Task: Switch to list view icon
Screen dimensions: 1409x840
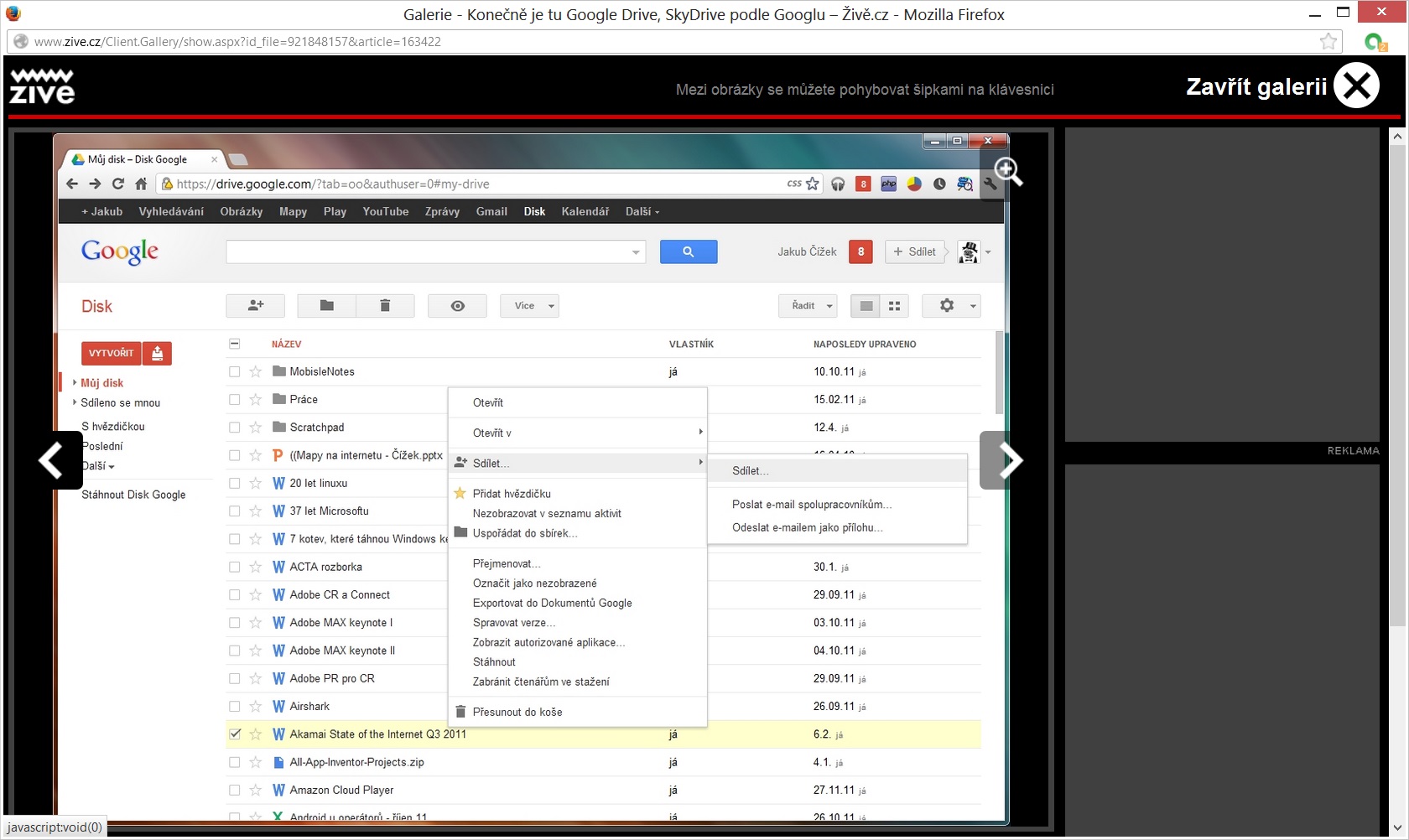Action: pyautogui.click(x=866, y=306)
